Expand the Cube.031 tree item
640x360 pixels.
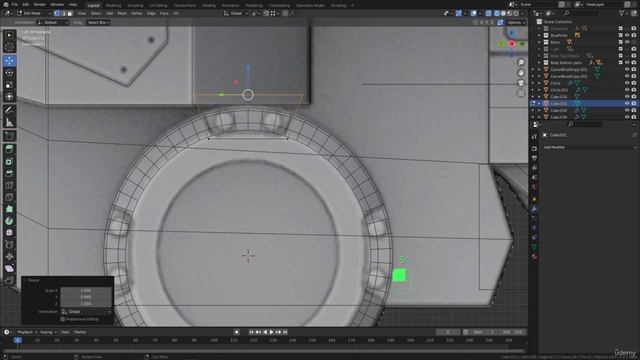[x=539, y=104]
